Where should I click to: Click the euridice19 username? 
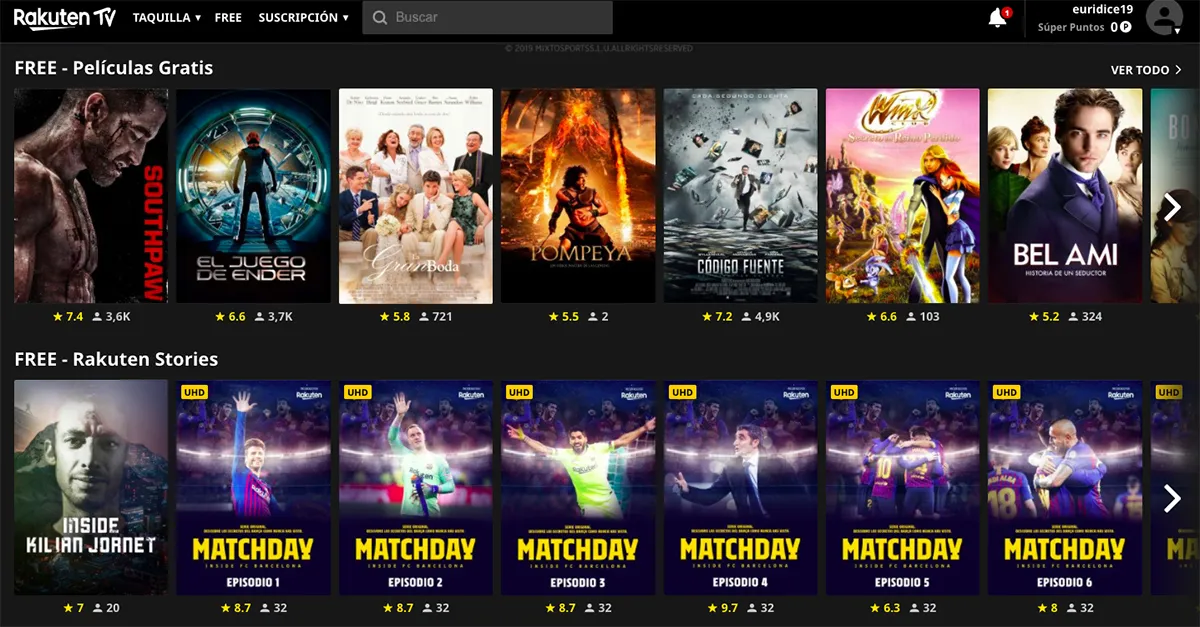pyautogui.click(x=1101, y=9)
